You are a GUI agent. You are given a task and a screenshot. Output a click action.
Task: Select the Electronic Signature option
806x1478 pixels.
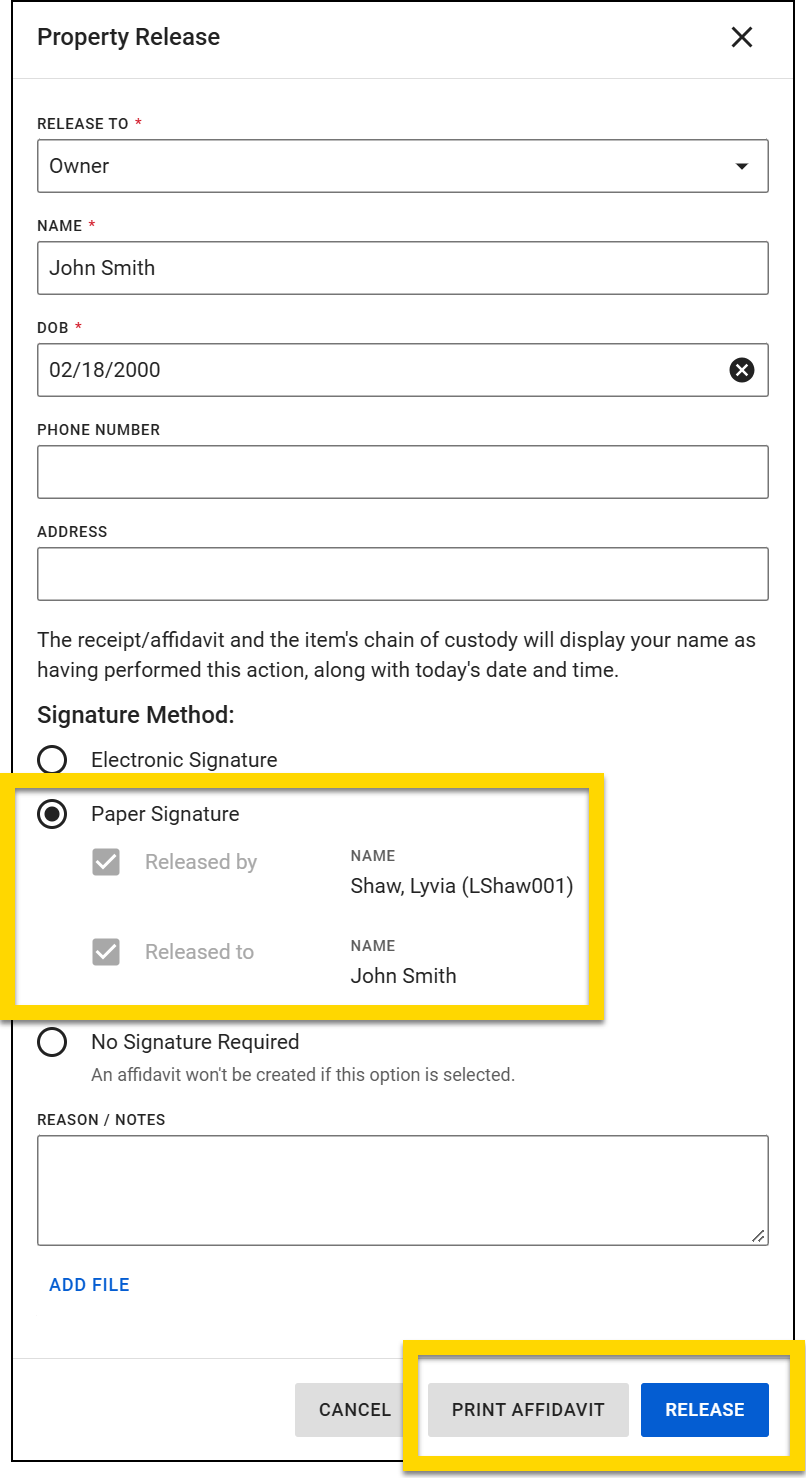52,759
